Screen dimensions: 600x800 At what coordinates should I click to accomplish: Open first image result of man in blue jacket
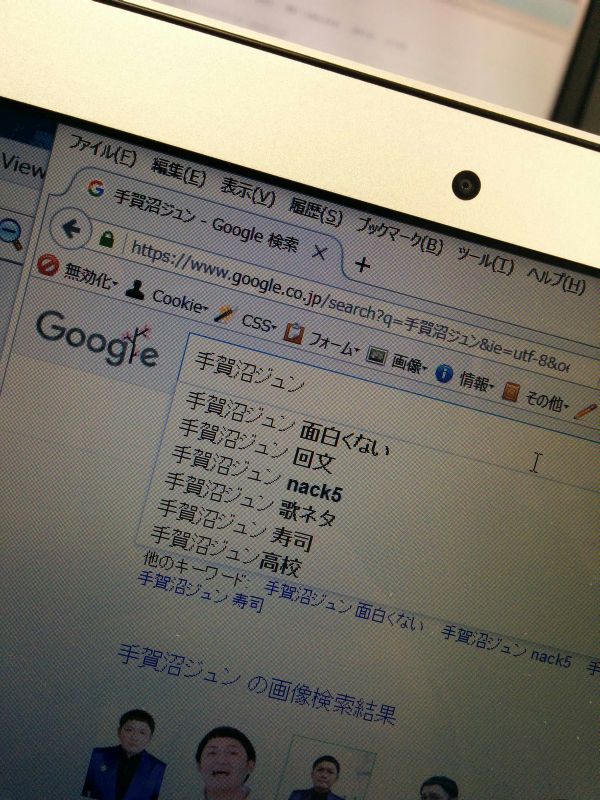(x=124, y=755)
